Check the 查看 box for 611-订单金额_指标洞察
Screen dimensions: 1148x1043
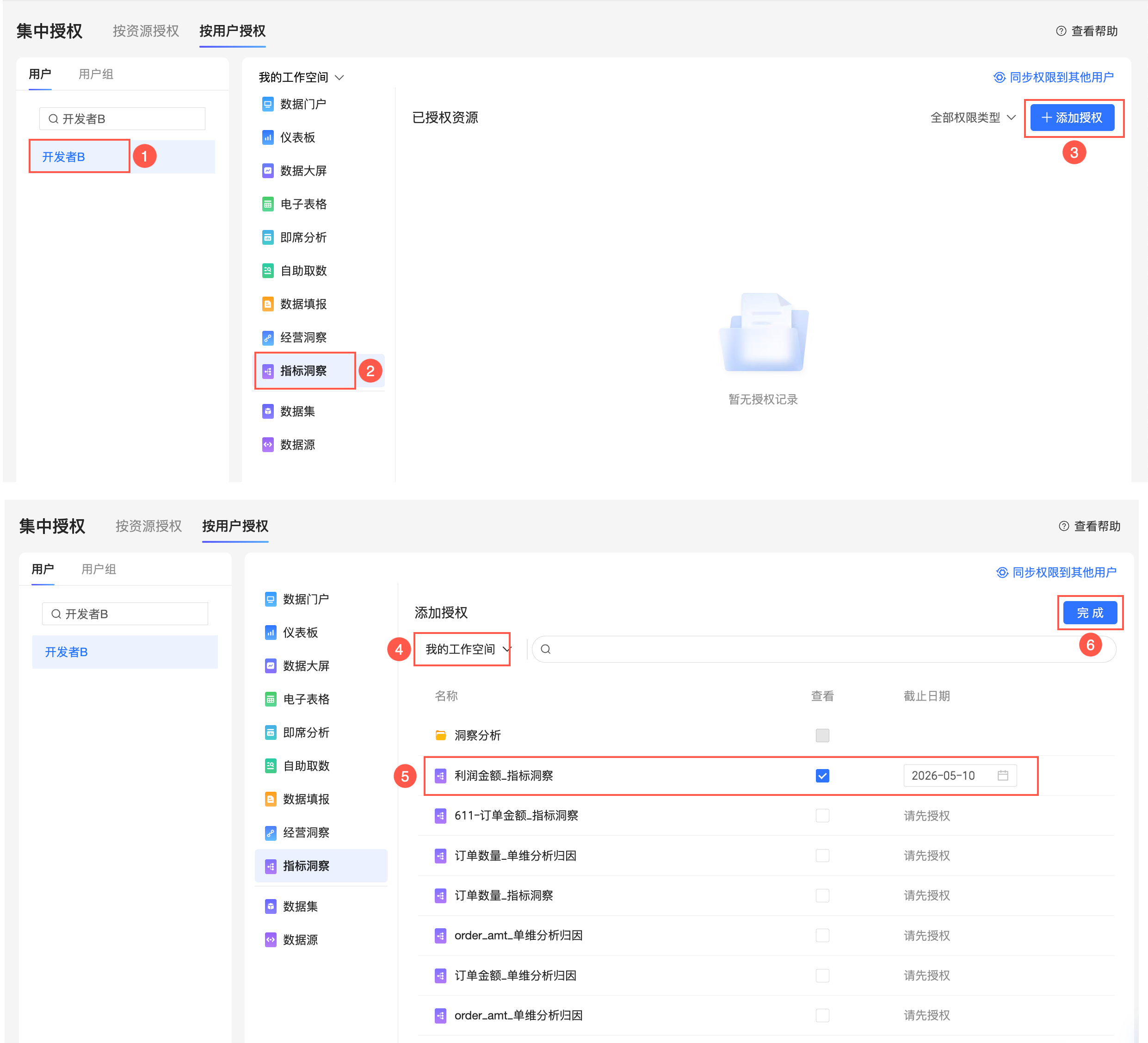(x=822, y=816)
